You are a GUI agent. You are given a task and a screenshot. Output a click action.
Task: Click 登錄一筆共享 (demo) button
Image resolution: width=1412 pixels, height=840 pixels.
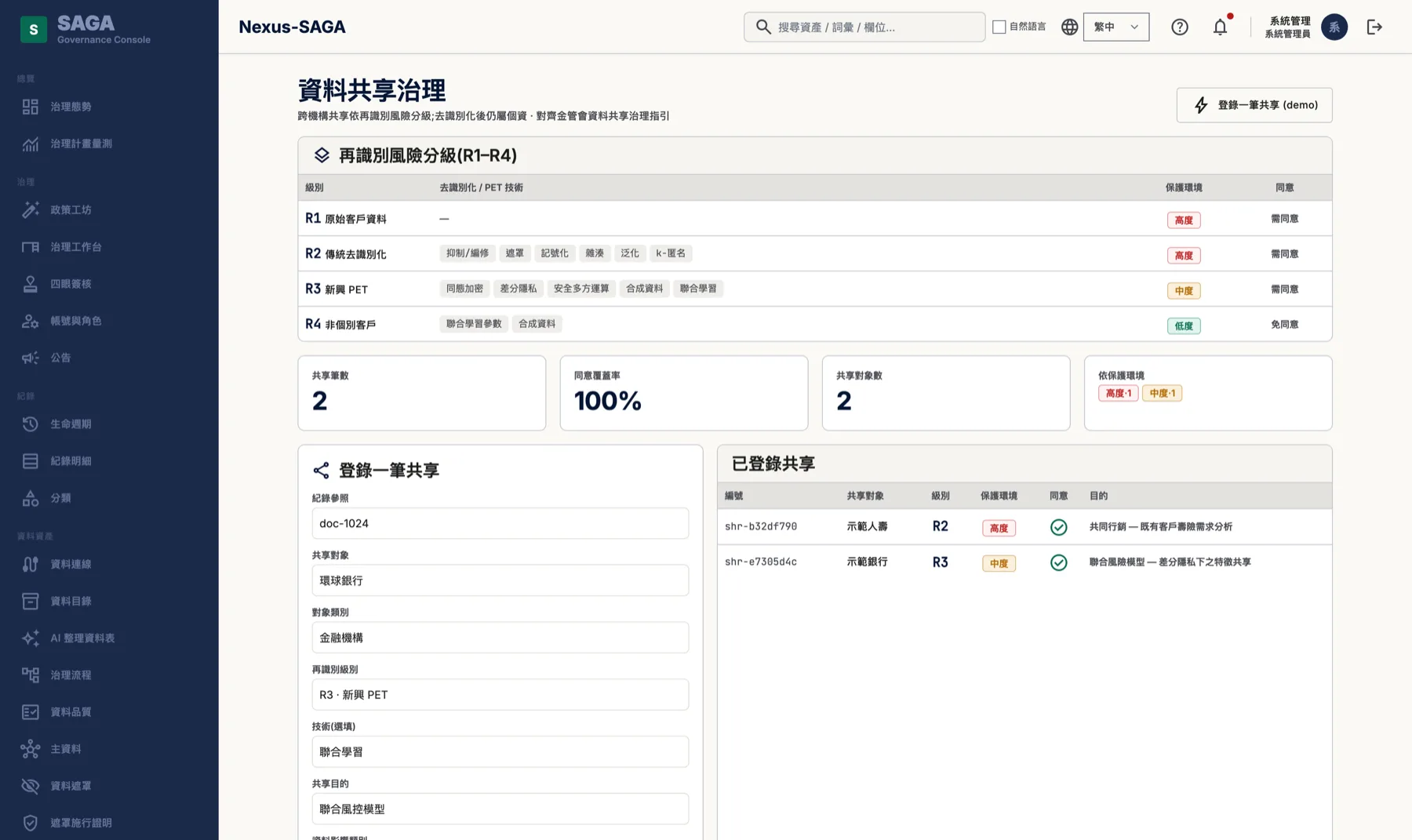pos(1254,105)
